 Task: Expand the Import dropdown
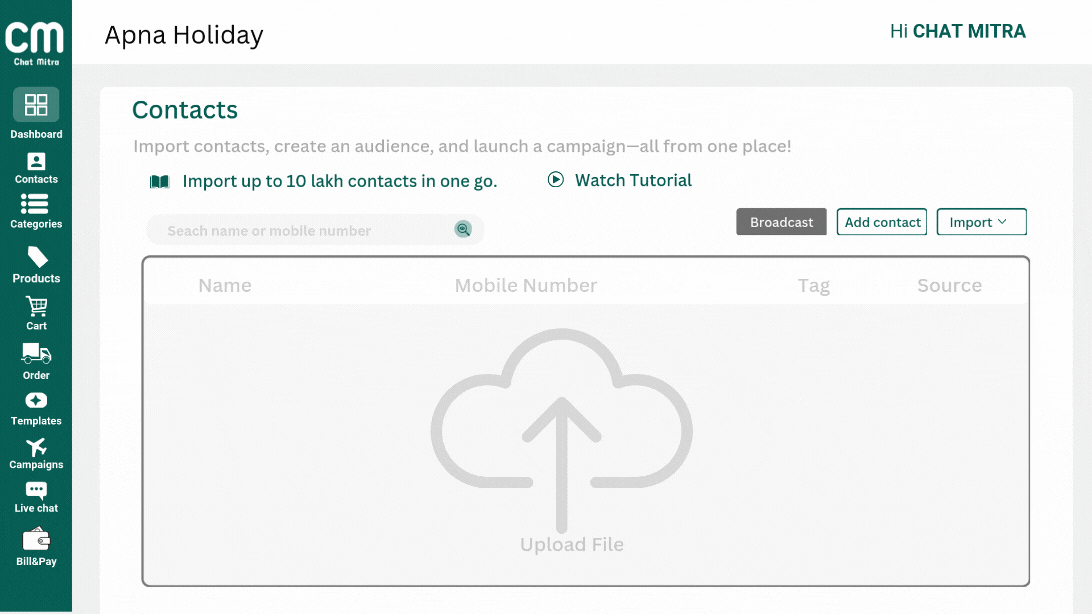981,222
